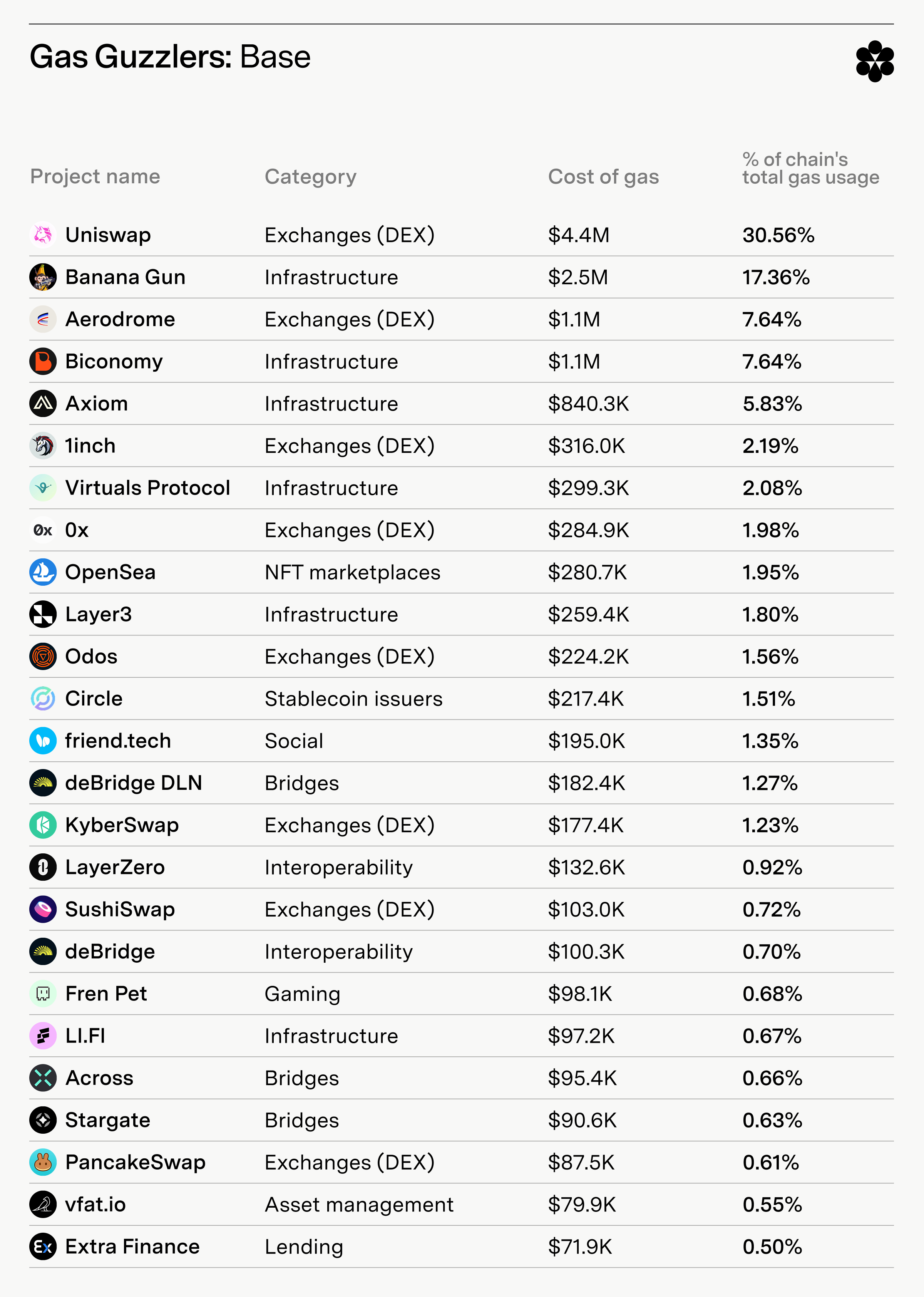
Task: Click the Stargate $90.6K cost value
Action: 582,1120
